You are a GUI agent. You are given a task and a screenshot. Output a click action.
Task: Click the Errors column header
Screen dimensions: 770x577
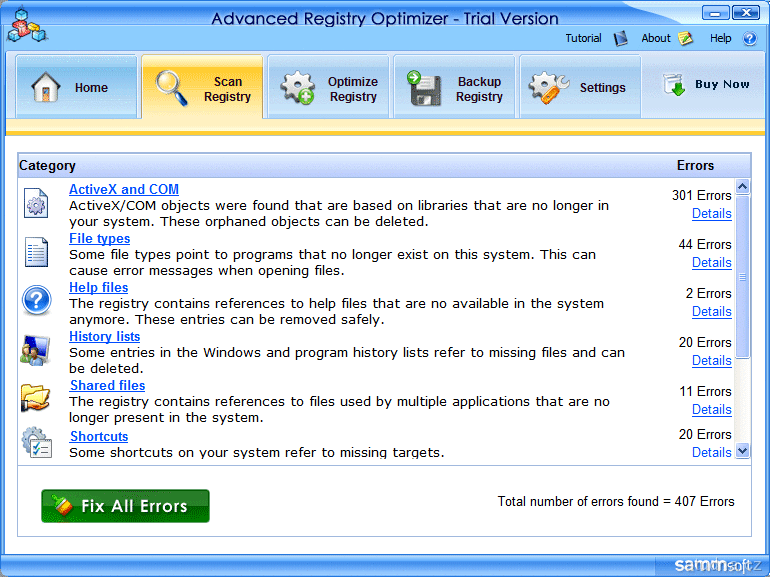pyautogui.click(x=695, y=165)
